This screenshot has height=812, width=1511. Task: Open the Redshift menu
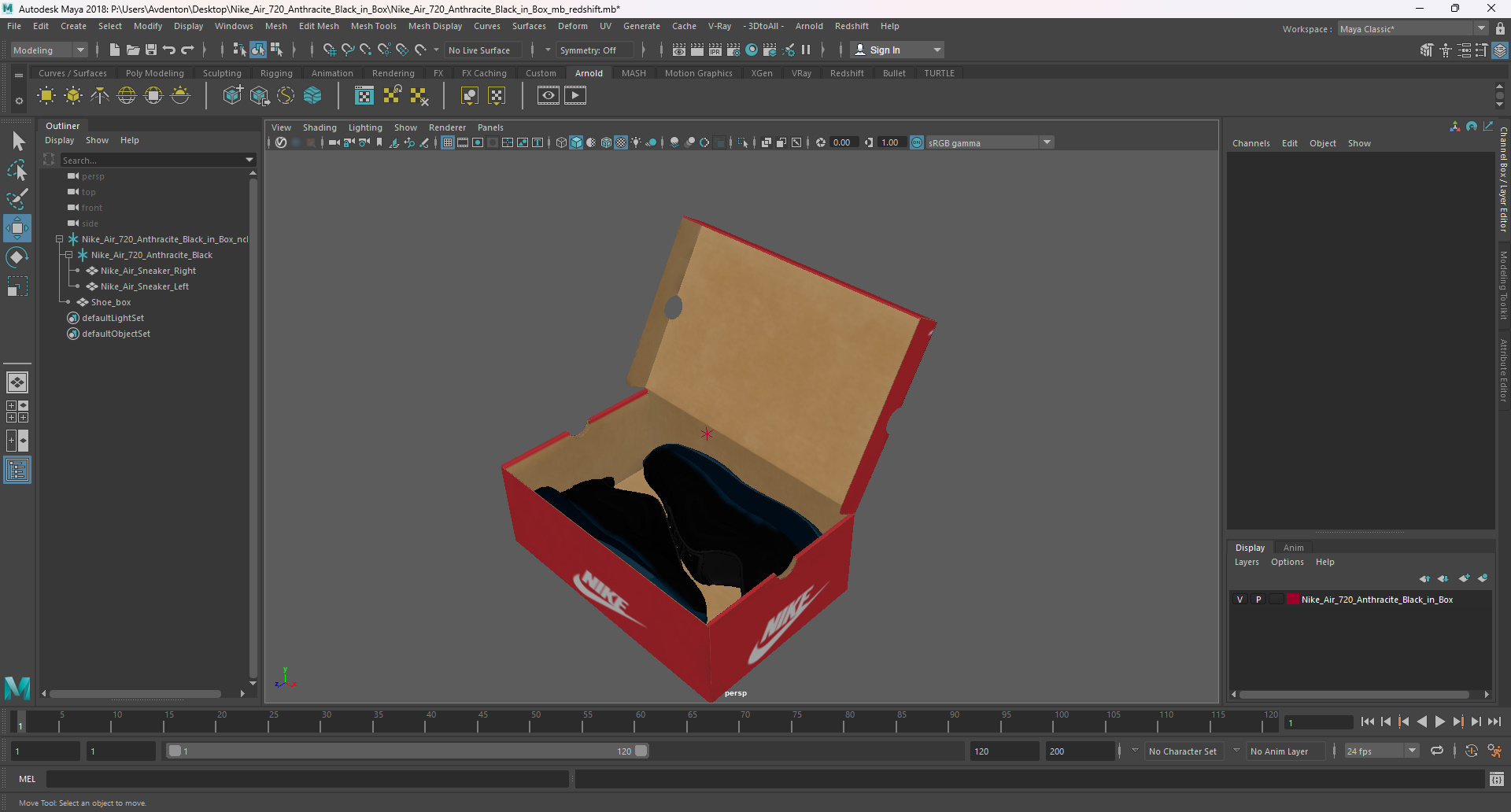852,26
